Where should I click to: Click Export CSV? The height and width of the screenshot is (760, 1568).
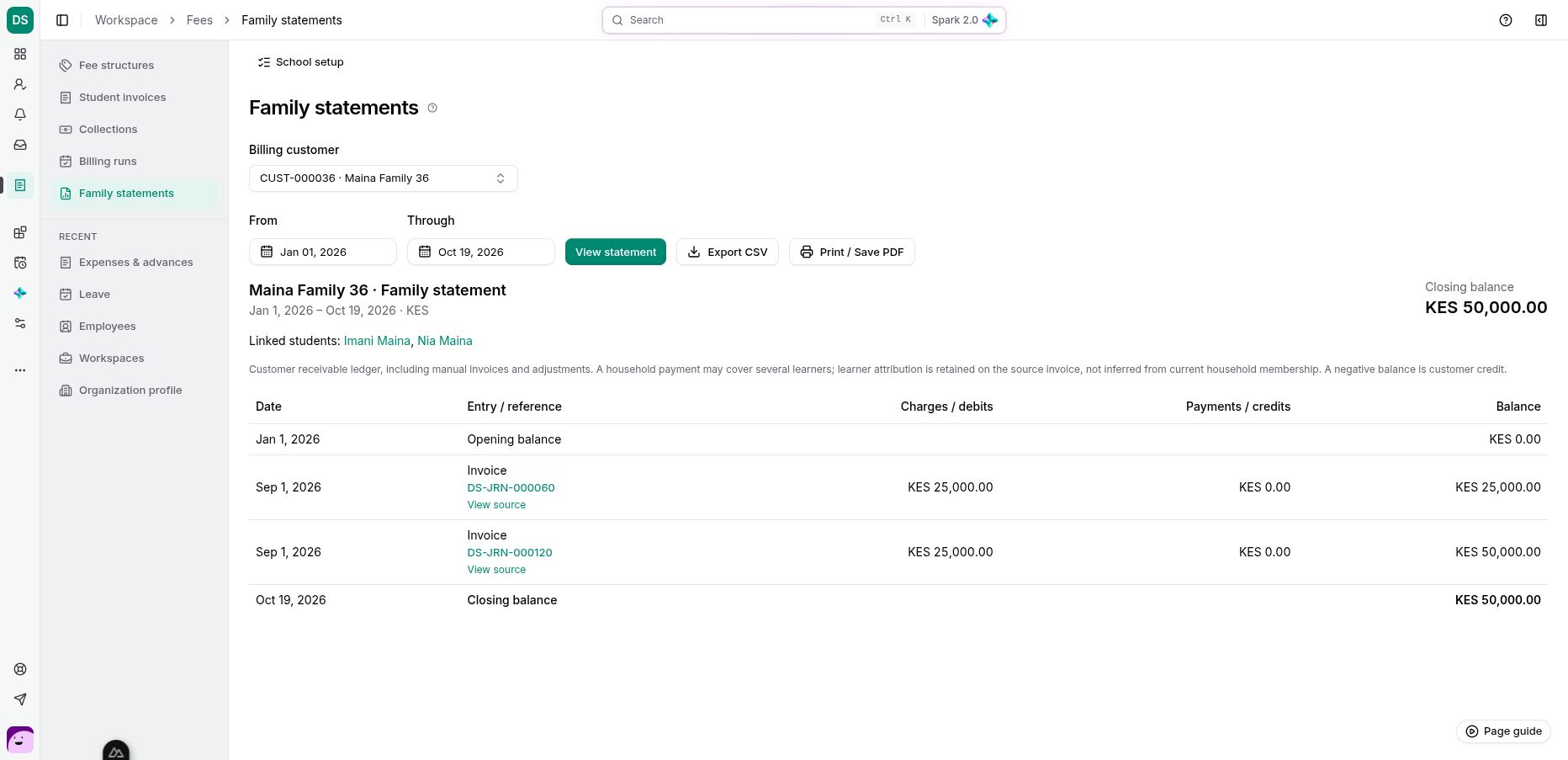point(728,252)
